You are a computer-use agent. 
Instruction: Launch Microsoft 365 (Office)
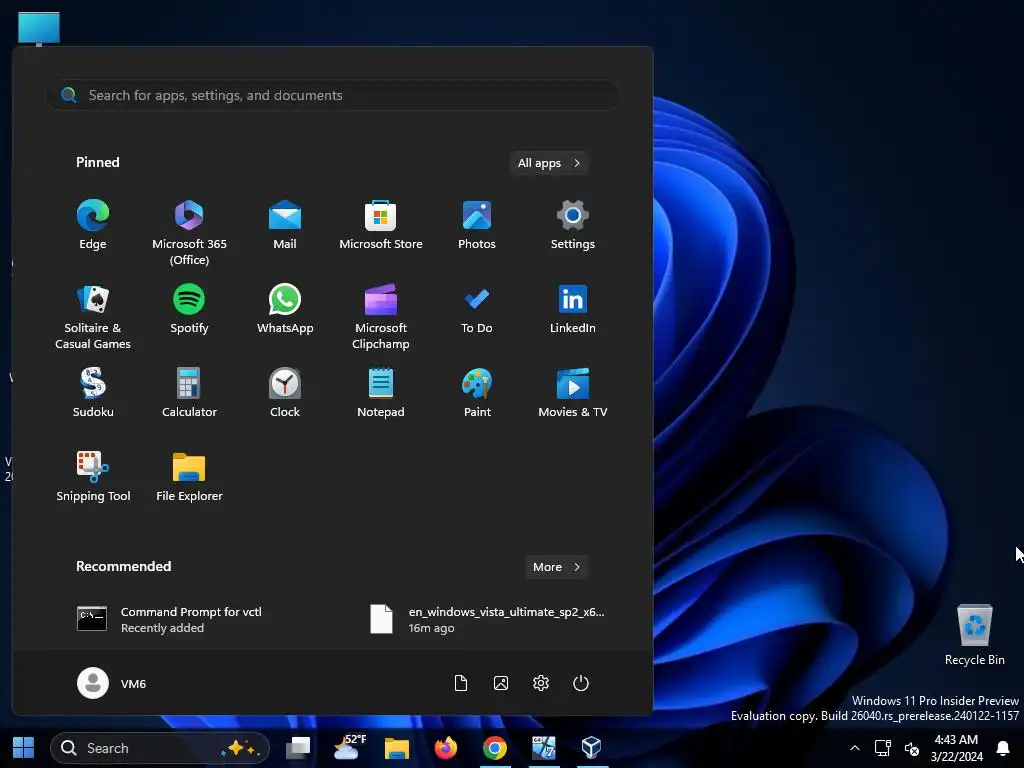pyautogui.click(x=189, y=232)
